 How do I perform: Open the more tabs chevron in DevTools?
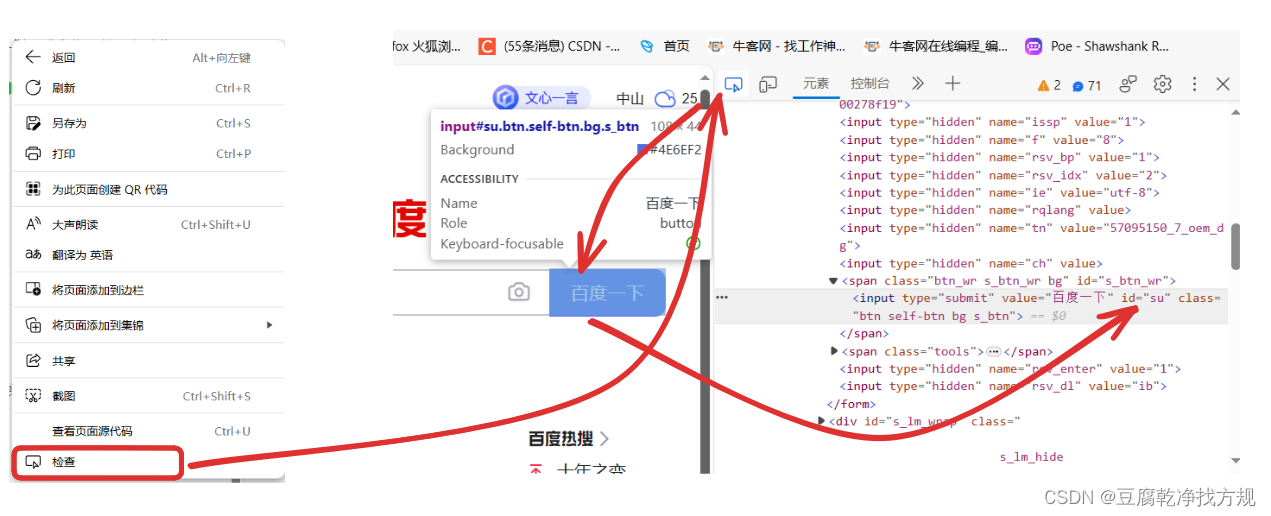918,84
